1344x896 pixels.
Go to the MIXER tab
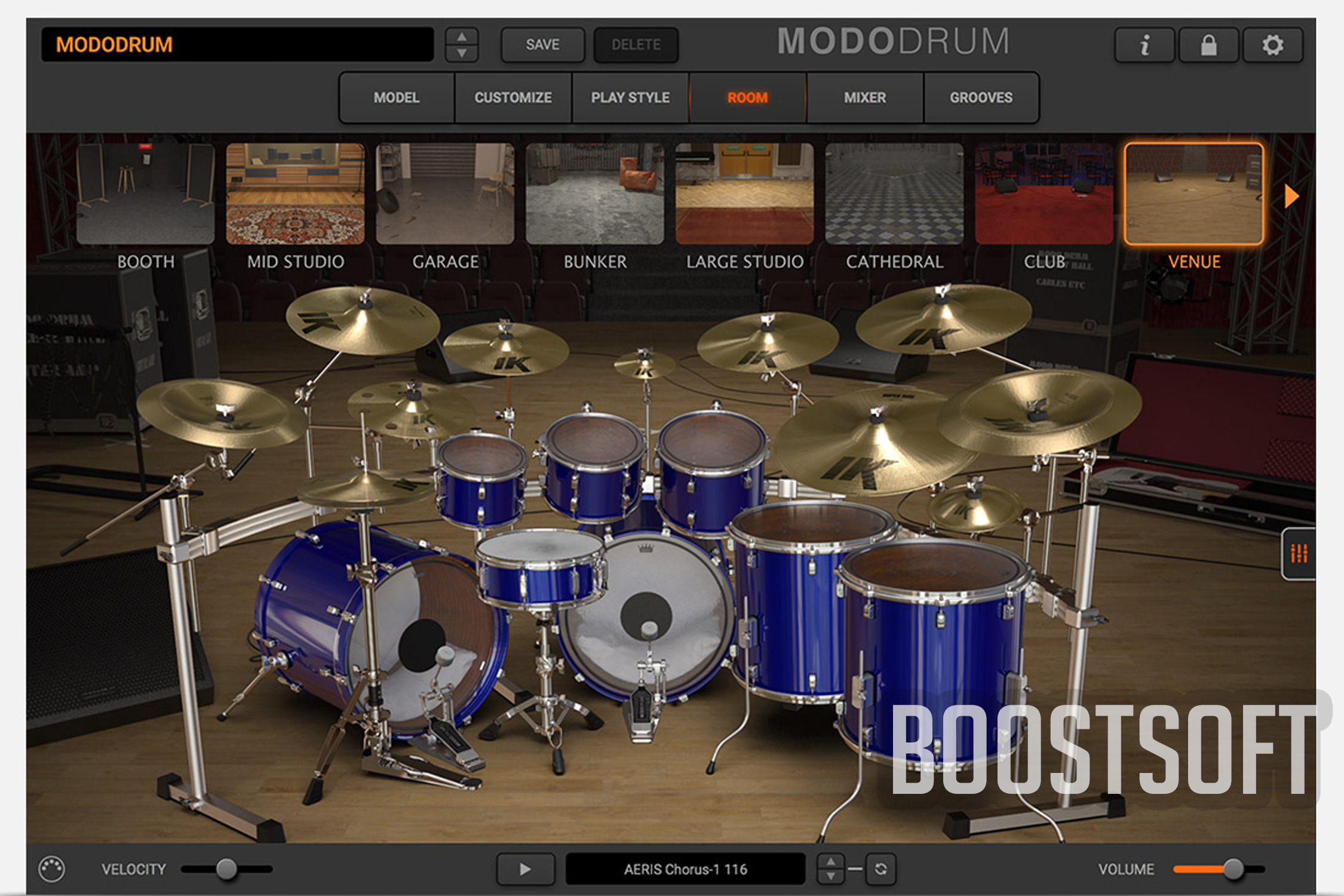[x=865, y=97]
